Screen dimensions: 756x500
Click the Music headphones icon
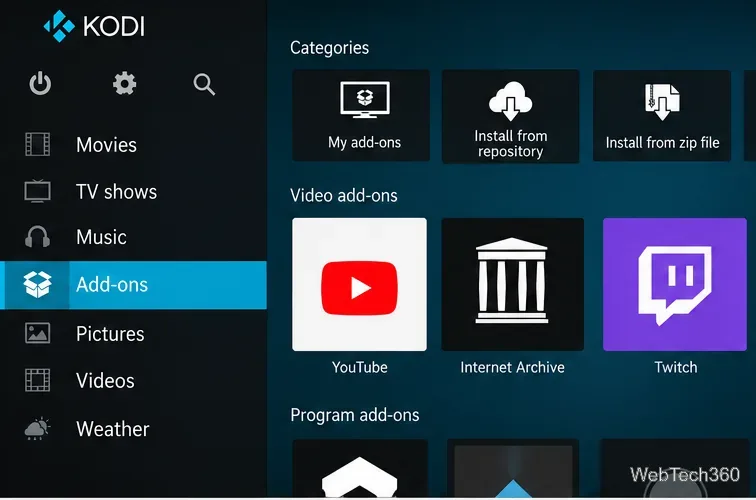(x=38, y=237)
